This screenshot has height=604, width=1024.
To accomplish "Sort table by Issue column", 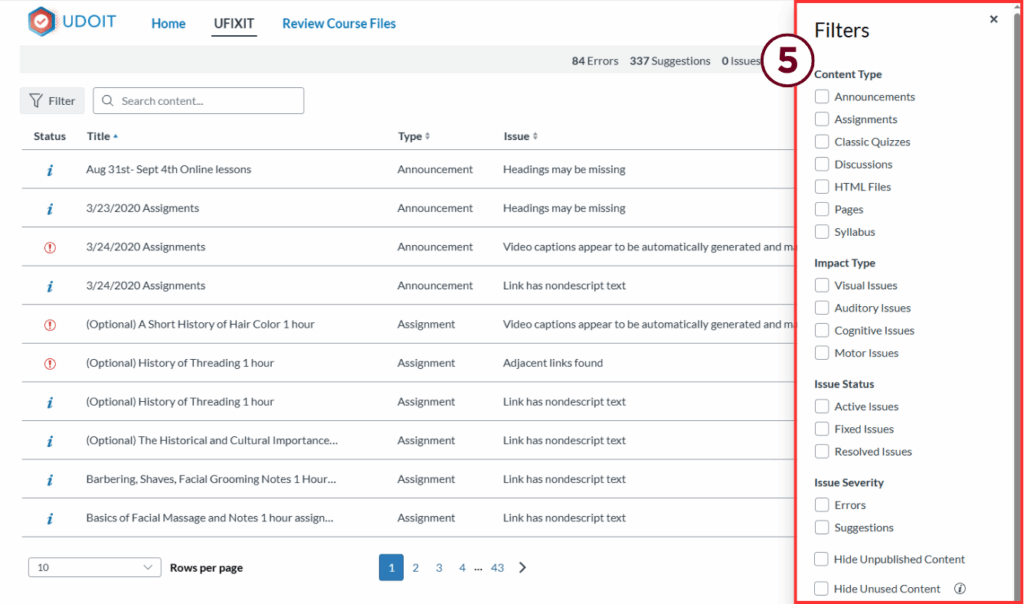I will point(535,136).
